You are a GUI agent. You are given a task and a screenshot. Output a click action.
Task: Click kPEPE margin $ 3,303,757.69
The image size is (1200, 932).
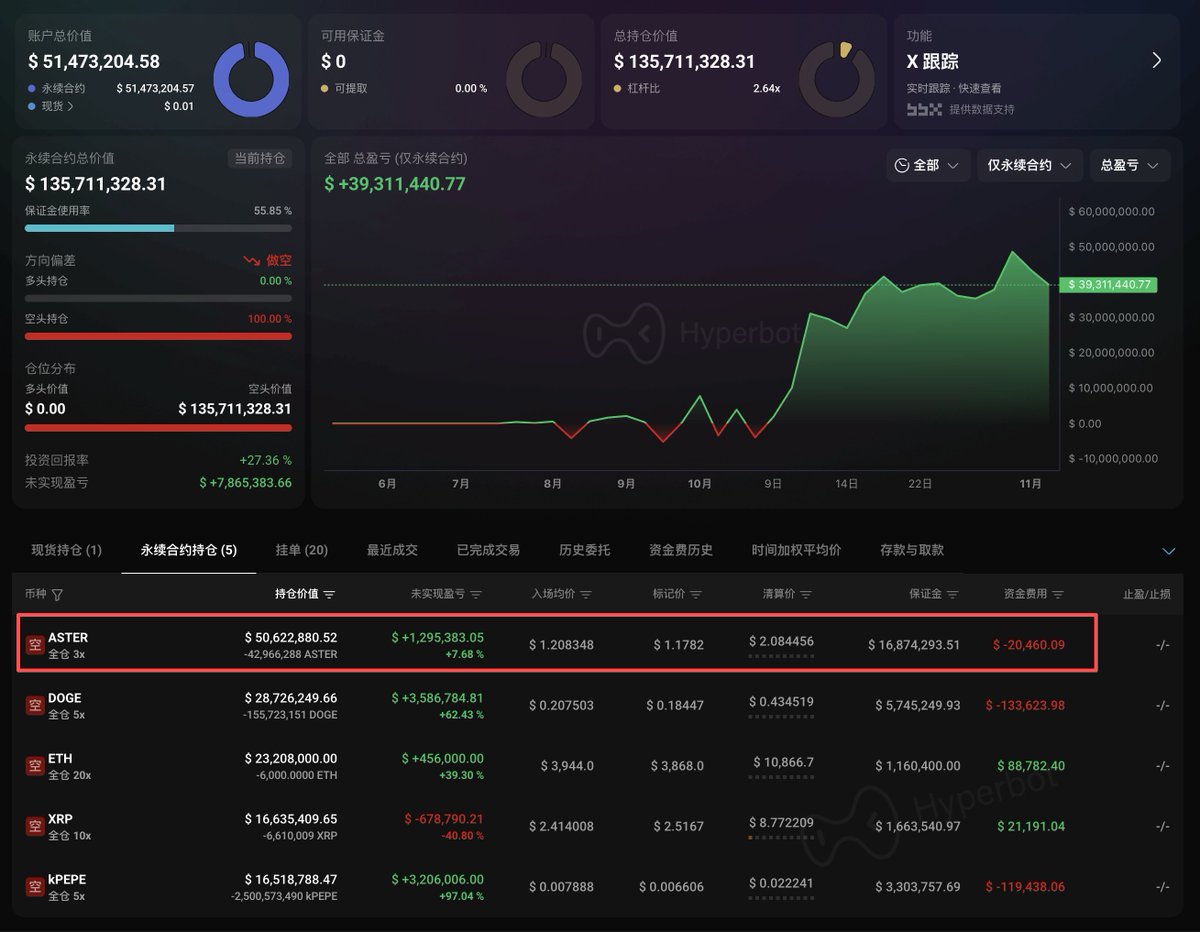[x=918, y=887]
